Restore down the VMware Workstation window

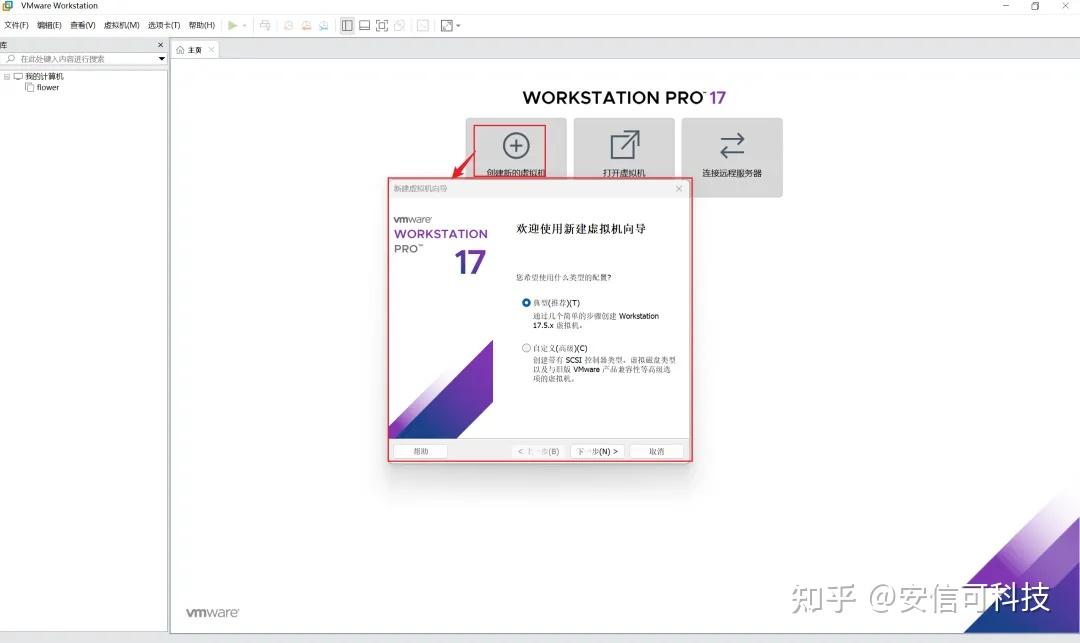click(1035, 6)
